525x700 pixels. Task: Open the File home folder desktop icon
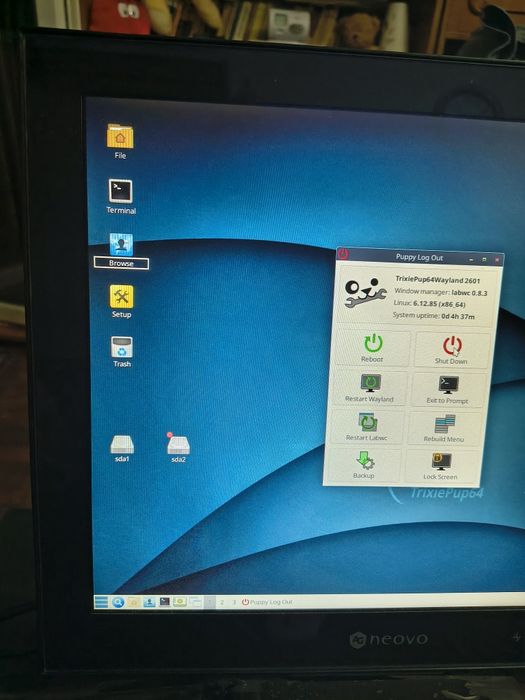120,142
